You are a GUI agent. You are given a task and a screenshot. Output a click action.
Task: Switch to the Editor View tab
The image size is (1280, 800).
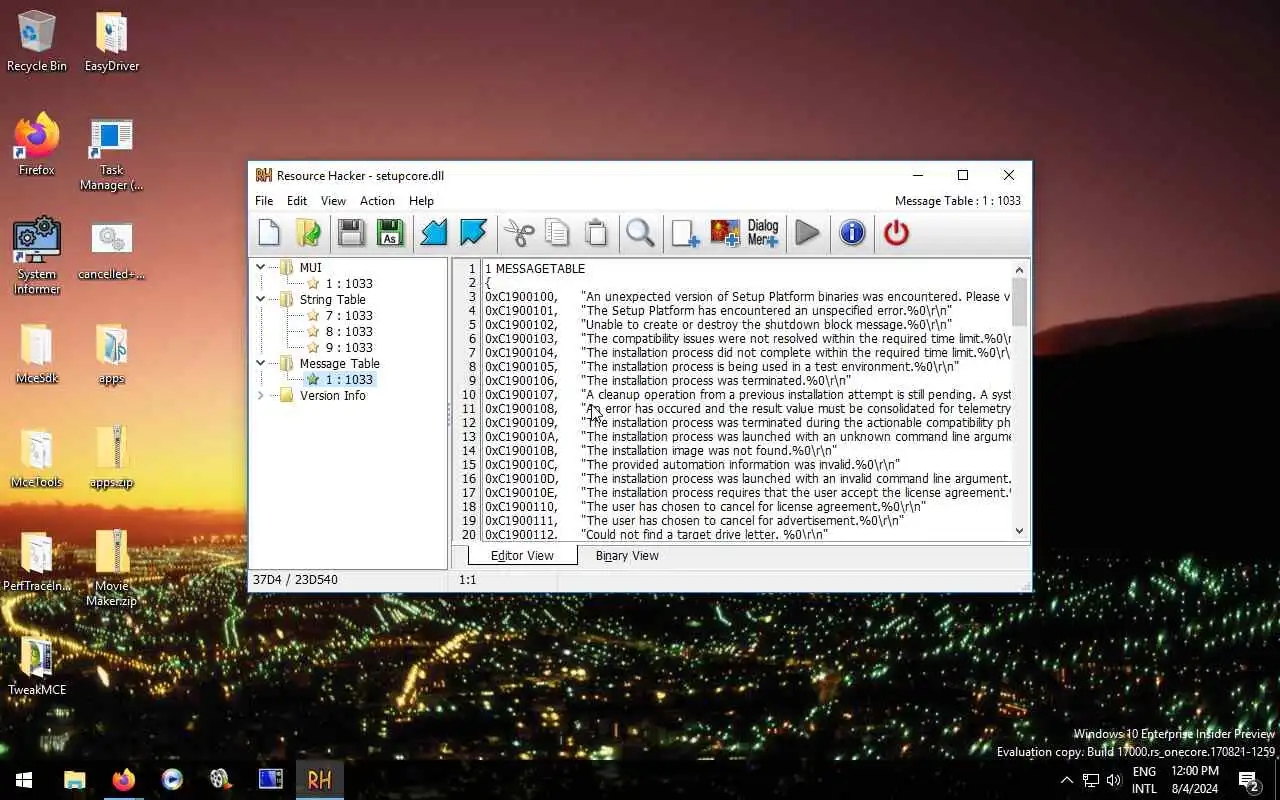(522, 555)
